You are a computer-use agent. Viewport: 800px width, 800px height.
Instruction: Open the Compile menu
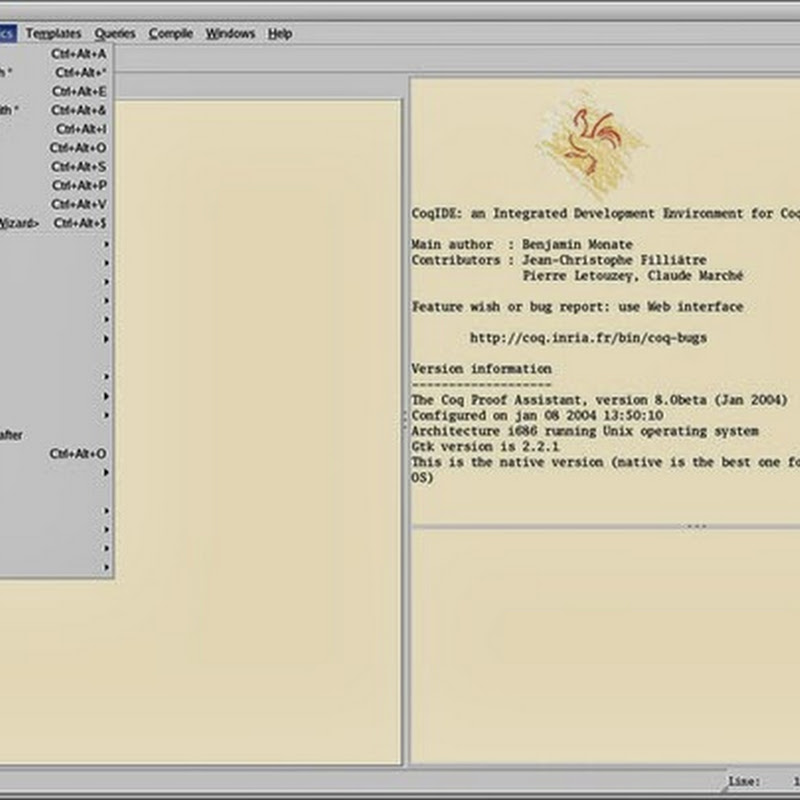170,33
